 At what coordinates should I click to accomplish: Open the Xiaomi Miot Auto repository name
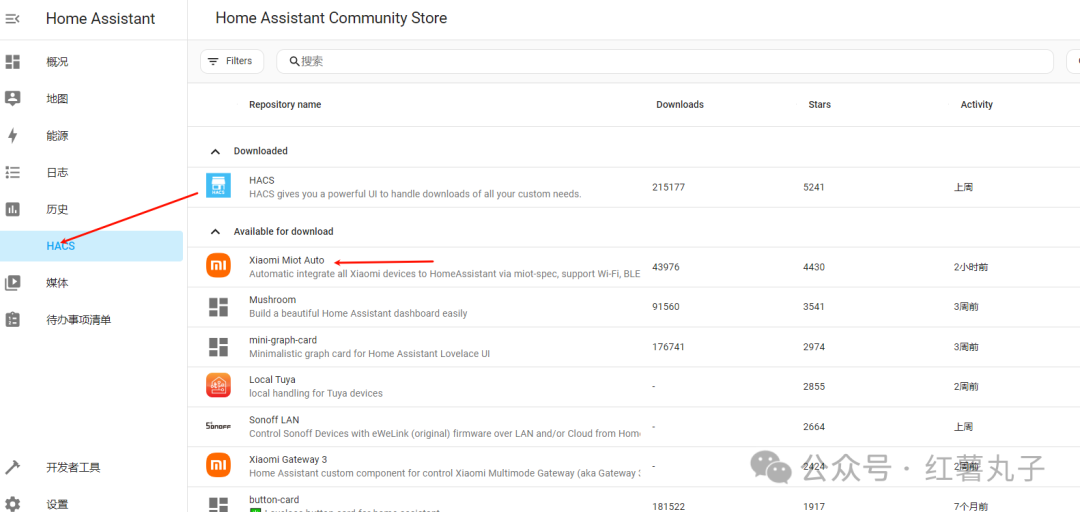[x=287, y=260]
